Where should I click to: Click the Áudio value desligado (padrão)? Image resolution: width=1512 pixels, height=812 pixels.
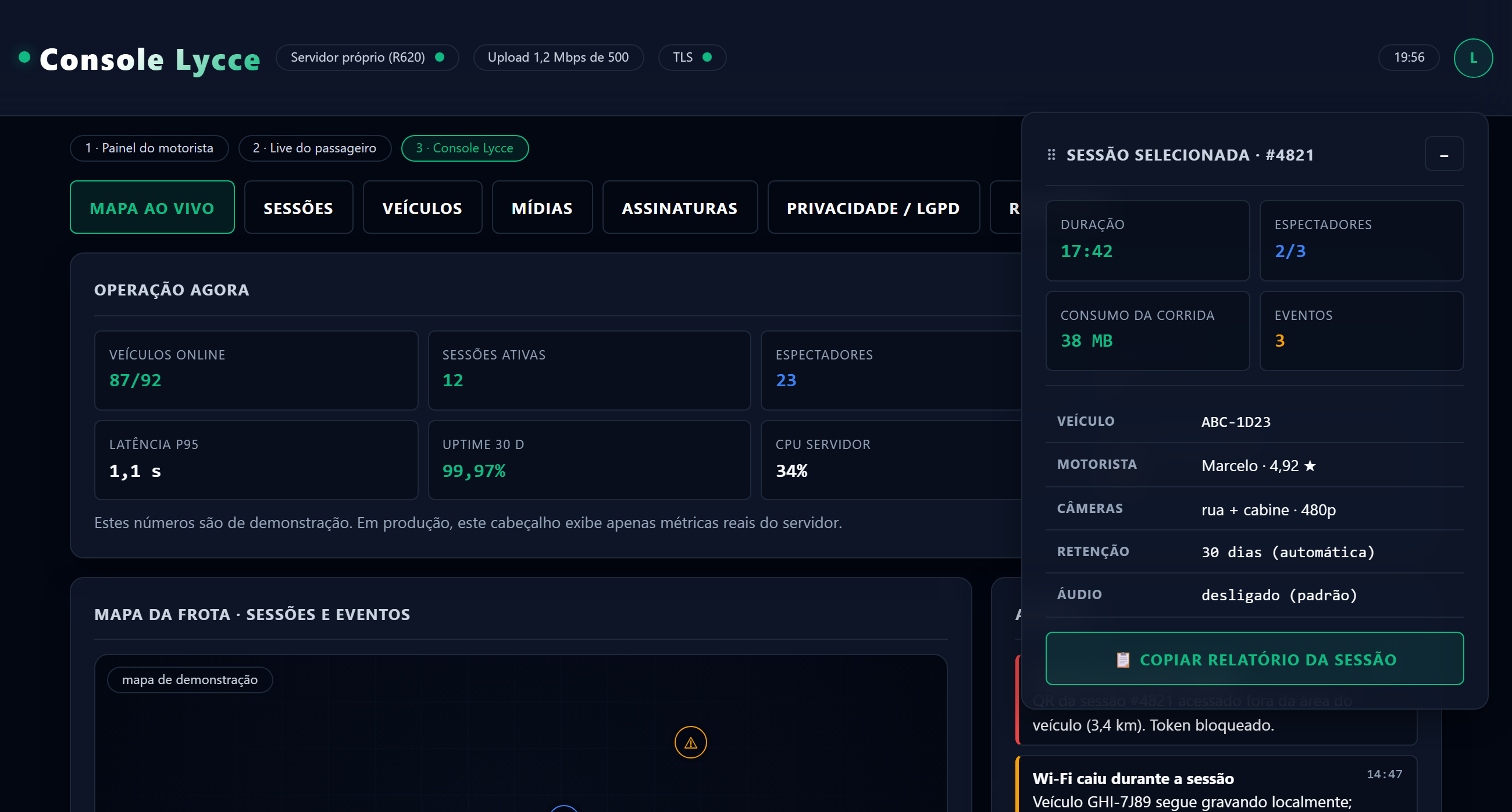[x=1279, y=595]
